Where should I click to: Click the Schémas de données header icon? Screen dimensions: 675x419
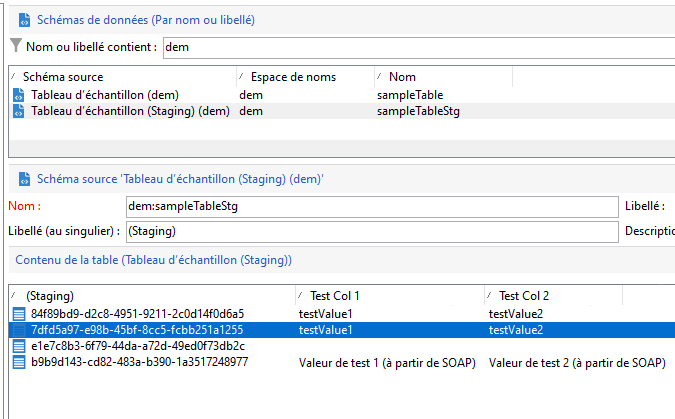pyautogui.click(x=24, y=20)
